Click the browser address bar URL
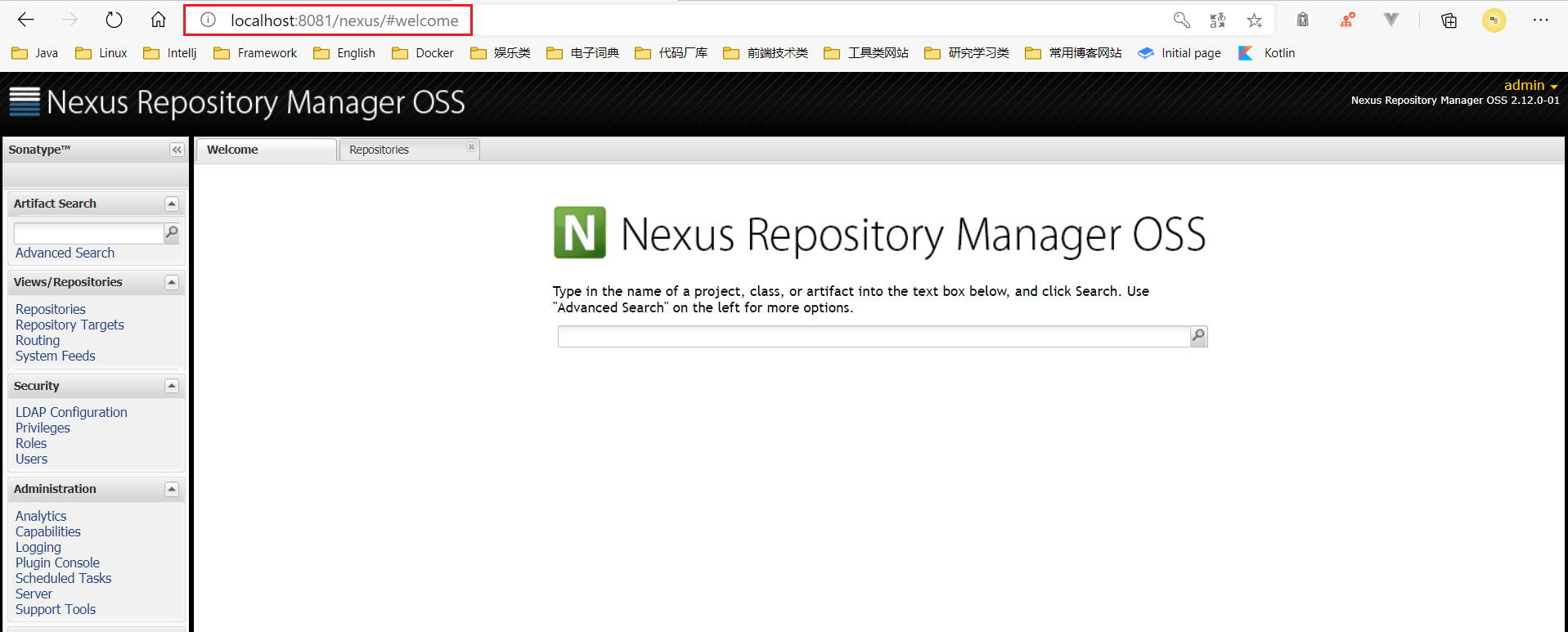Screen dimensions: 1568x632 pyautogui.click(x=344, y=20)
